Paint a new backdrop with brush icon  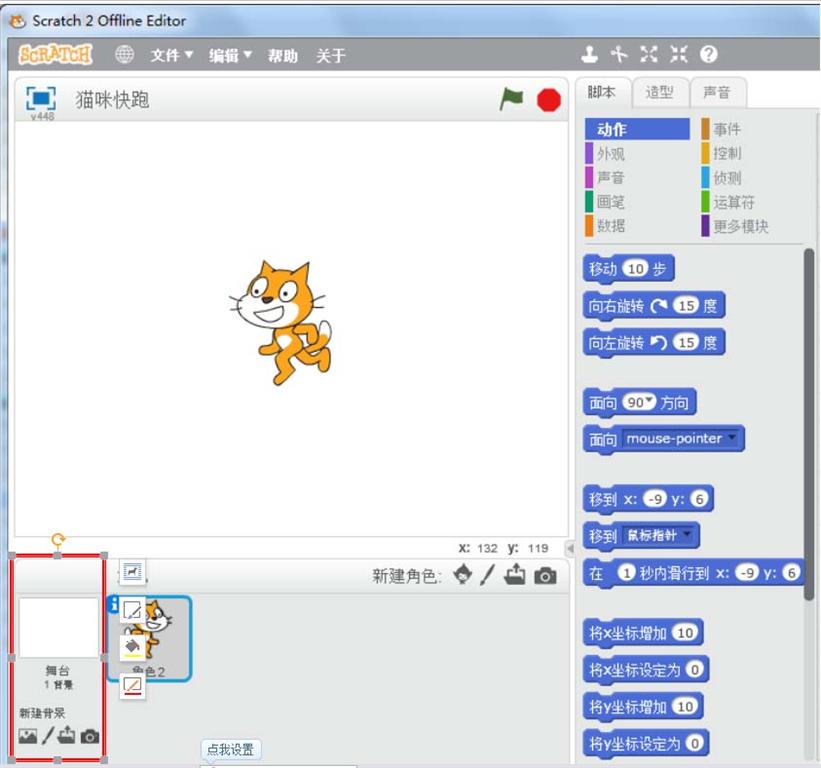click(x=47, y=737)
